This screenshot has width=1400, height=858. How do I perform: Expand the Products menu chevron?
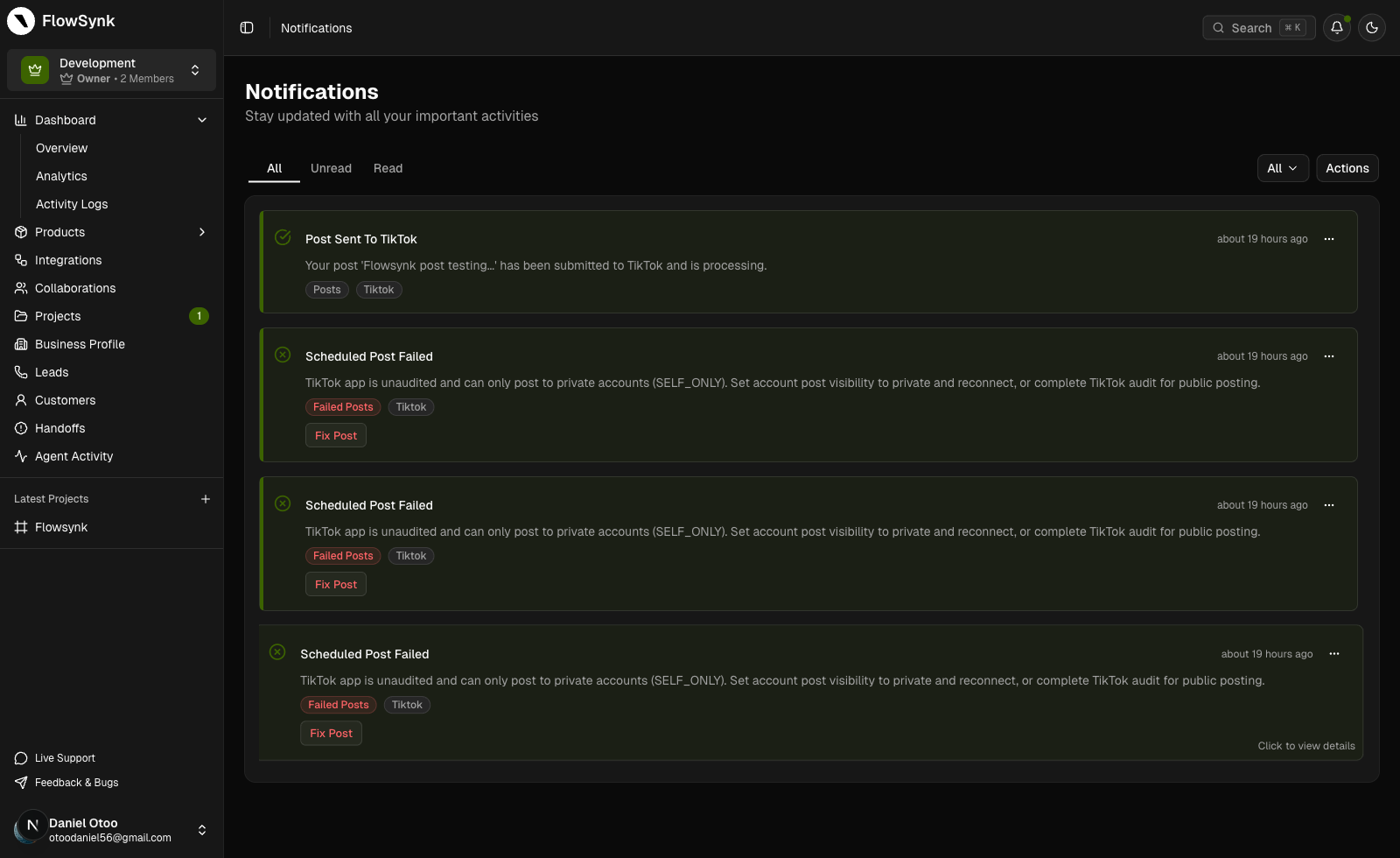pyautogui.click(x=202, y=232)
